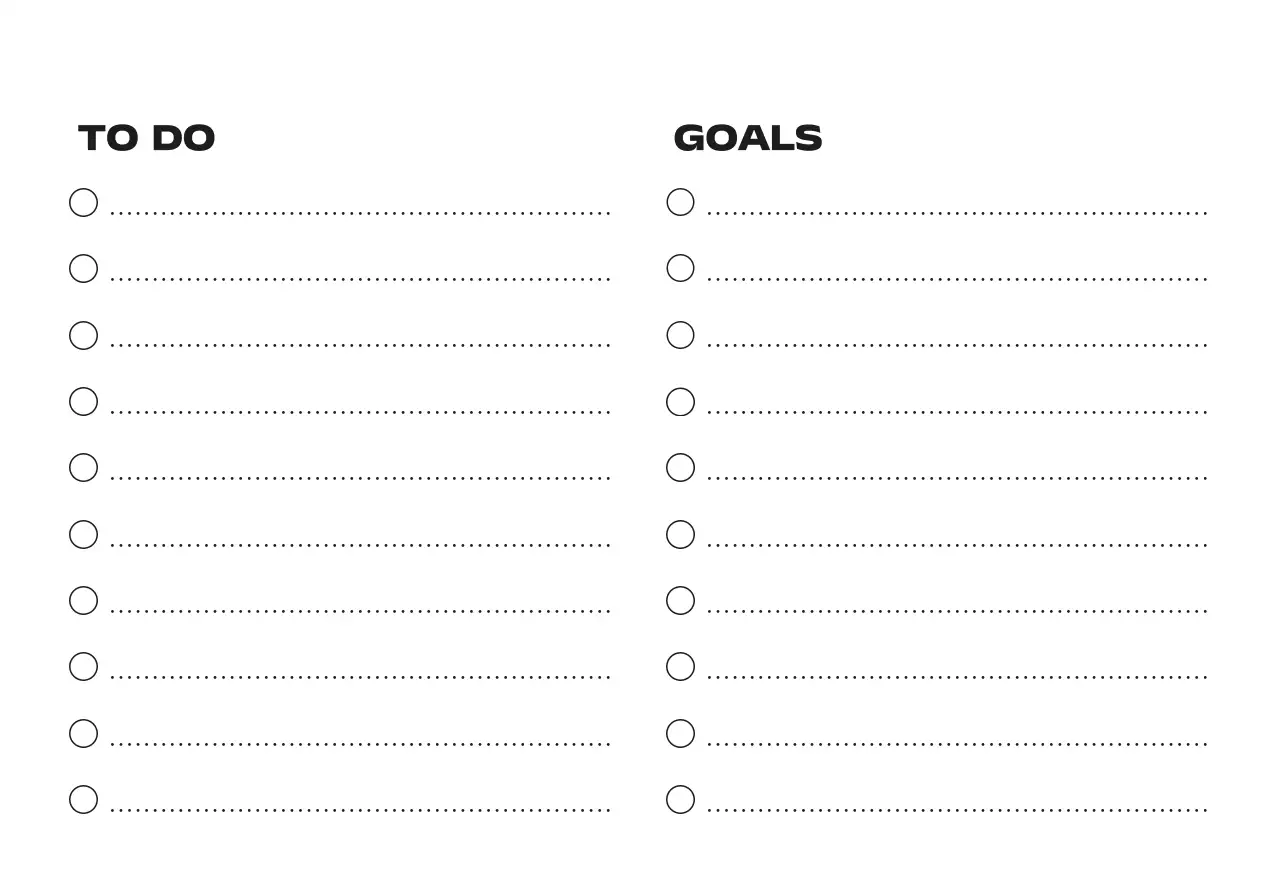
Task: Check the second TO DO circle
Action: (x=83, y=269)
